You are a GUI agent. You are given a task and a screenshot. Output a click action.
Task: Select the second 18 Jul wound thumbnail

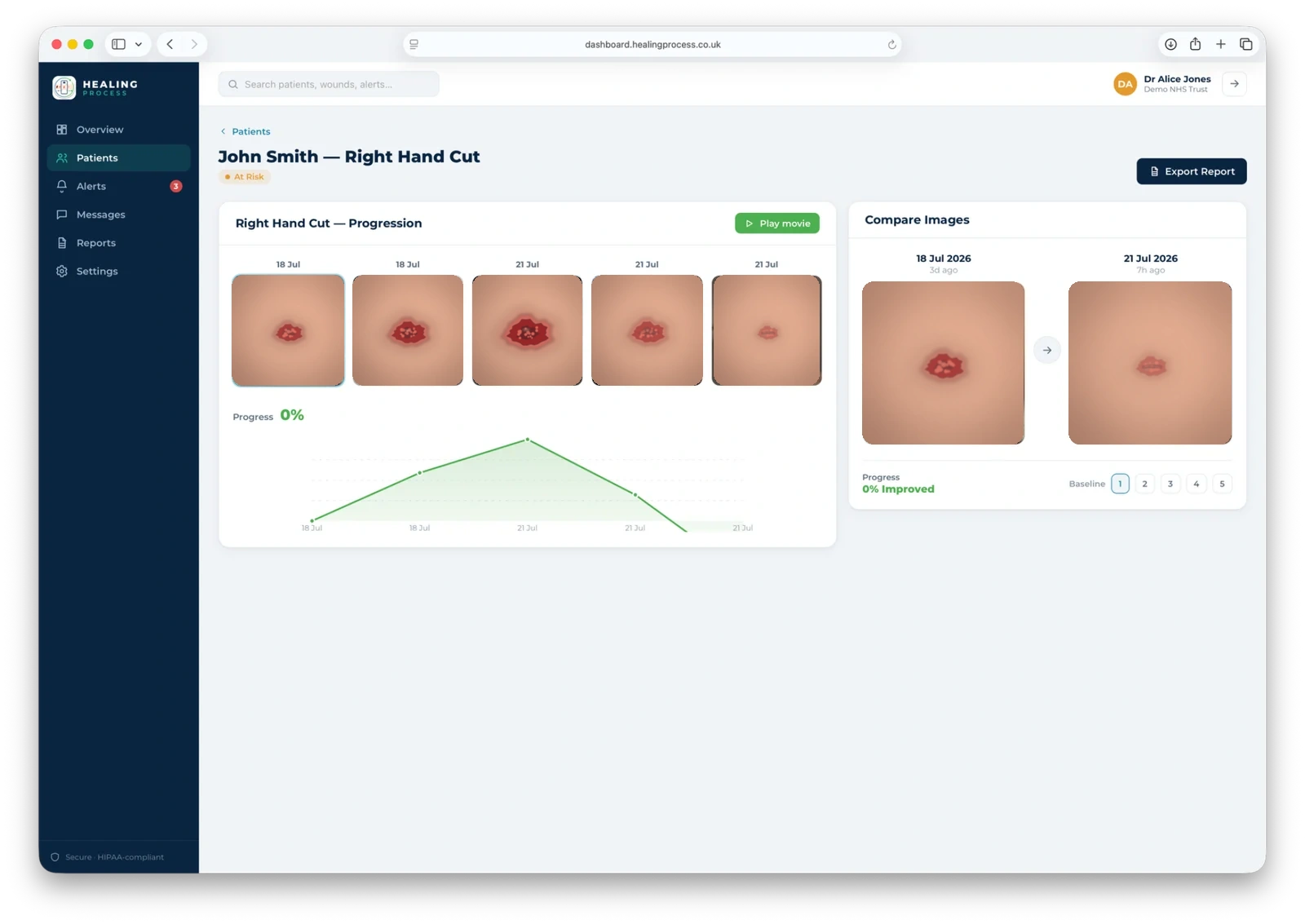pyautogui.click(x=408, y=330)
